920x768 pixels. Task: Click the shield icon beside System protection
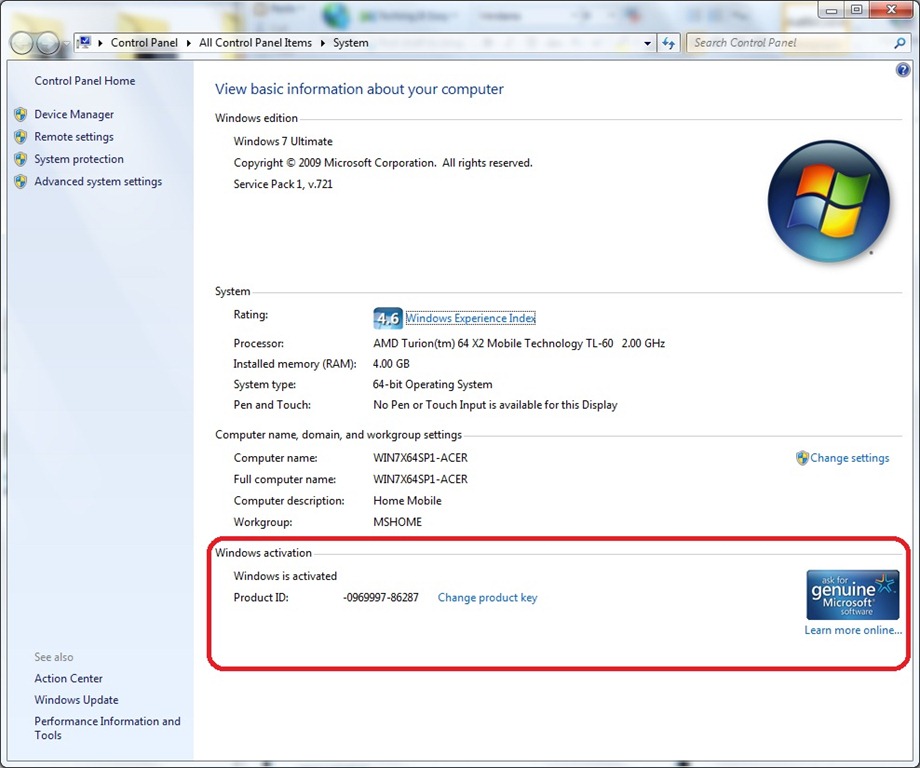[21, 159]
